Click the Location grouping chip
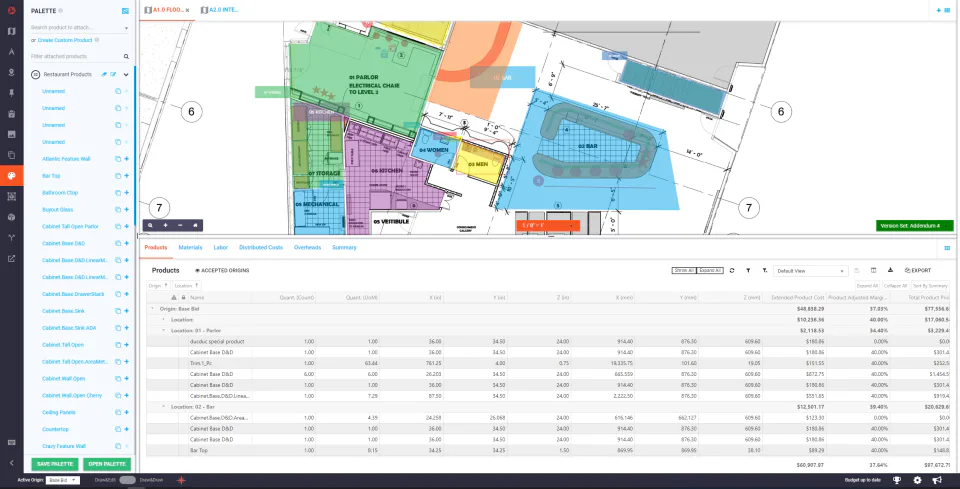960x489 pixels. tap(186, 286)
